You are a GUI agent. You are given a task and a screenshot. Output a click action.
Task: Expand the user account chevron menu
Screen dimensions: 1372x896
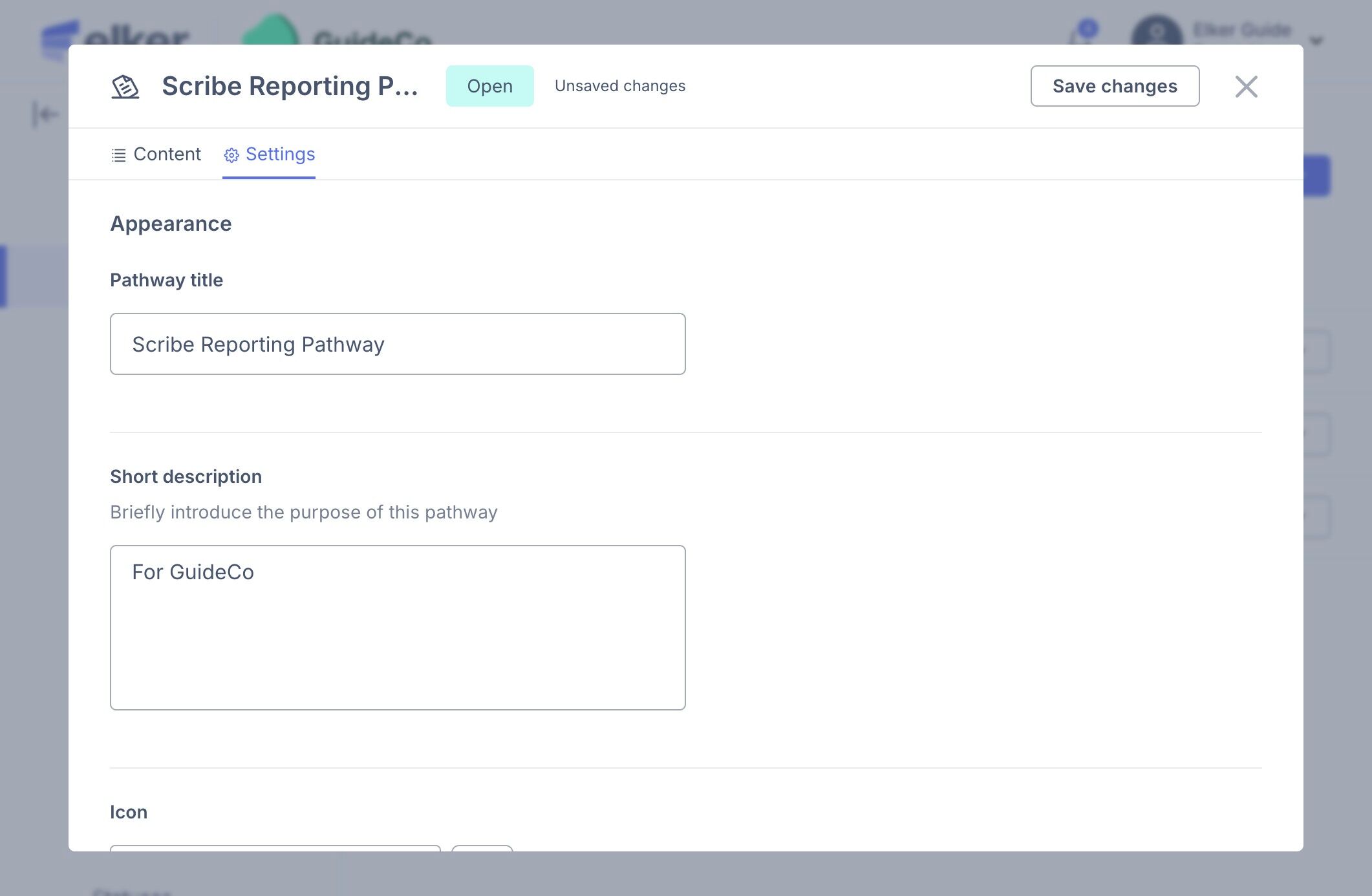(1316, 41)
